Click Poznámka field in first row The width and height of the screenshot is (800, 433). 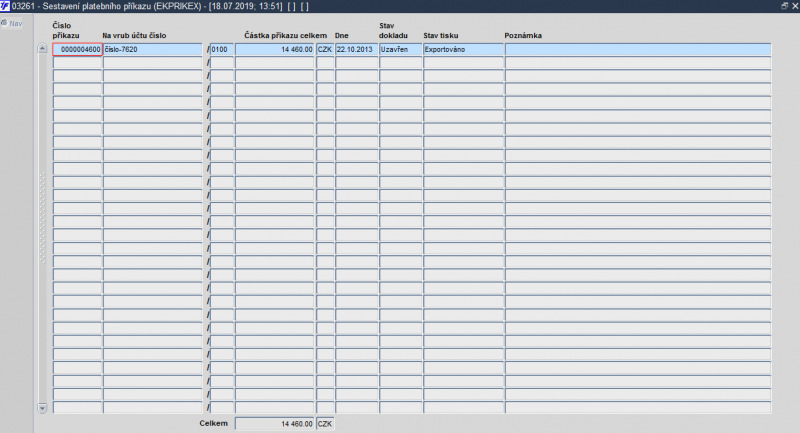(638, 49)
